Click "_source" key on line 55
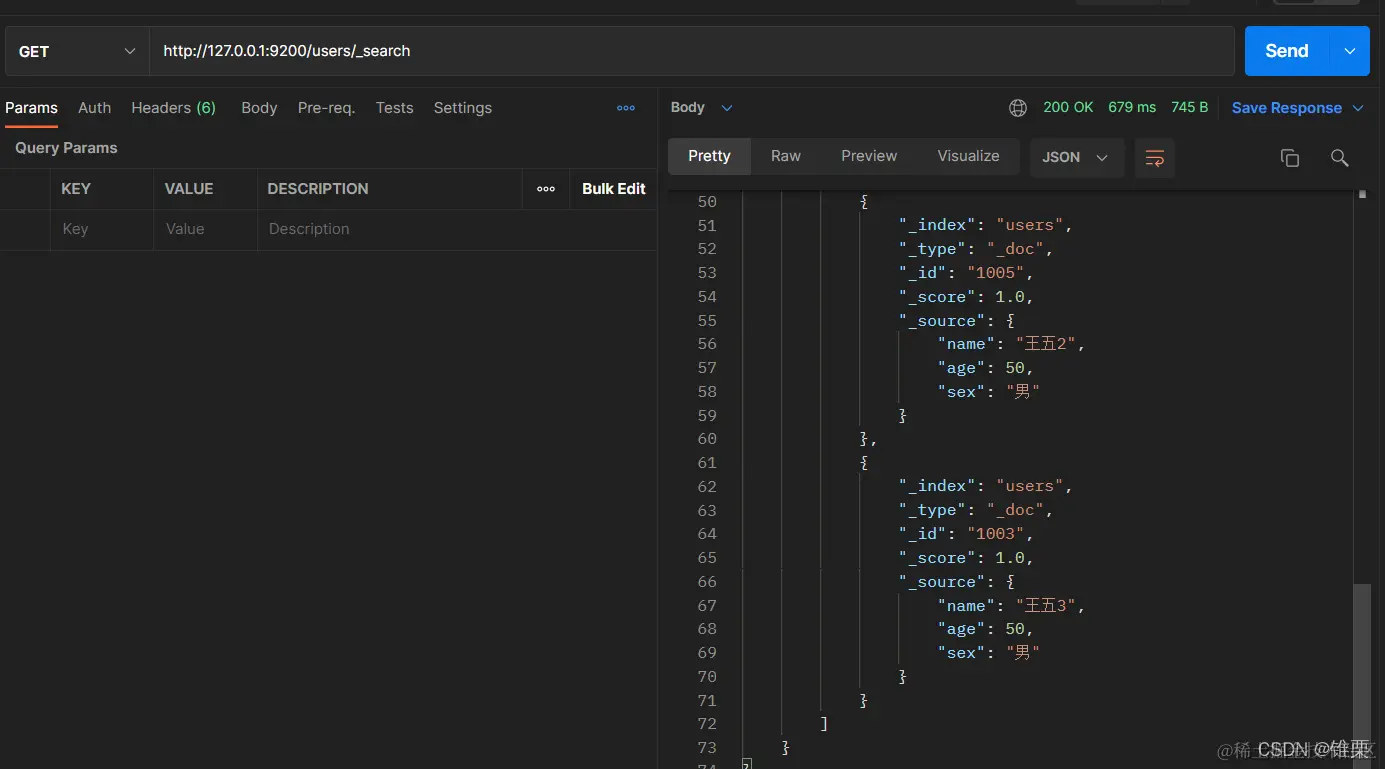The width and height of the screenshot is (1385, 769). point(942,321)
